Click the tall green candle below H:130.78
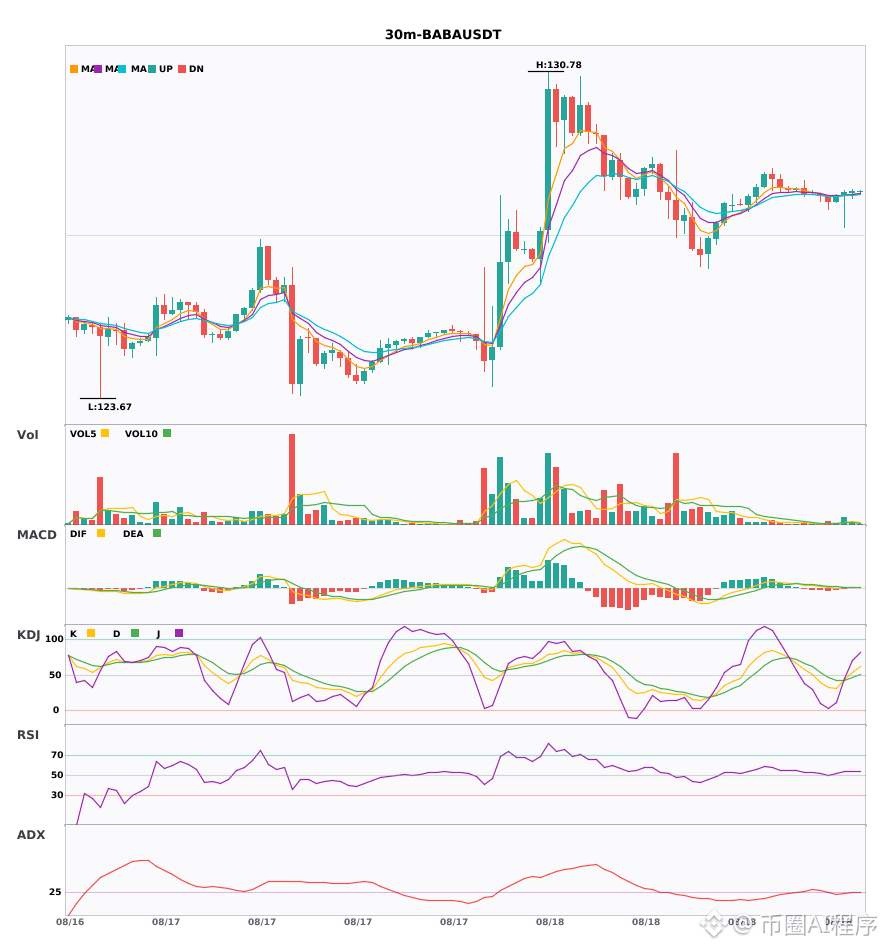 pyautogui.click(x=548, y=159)
